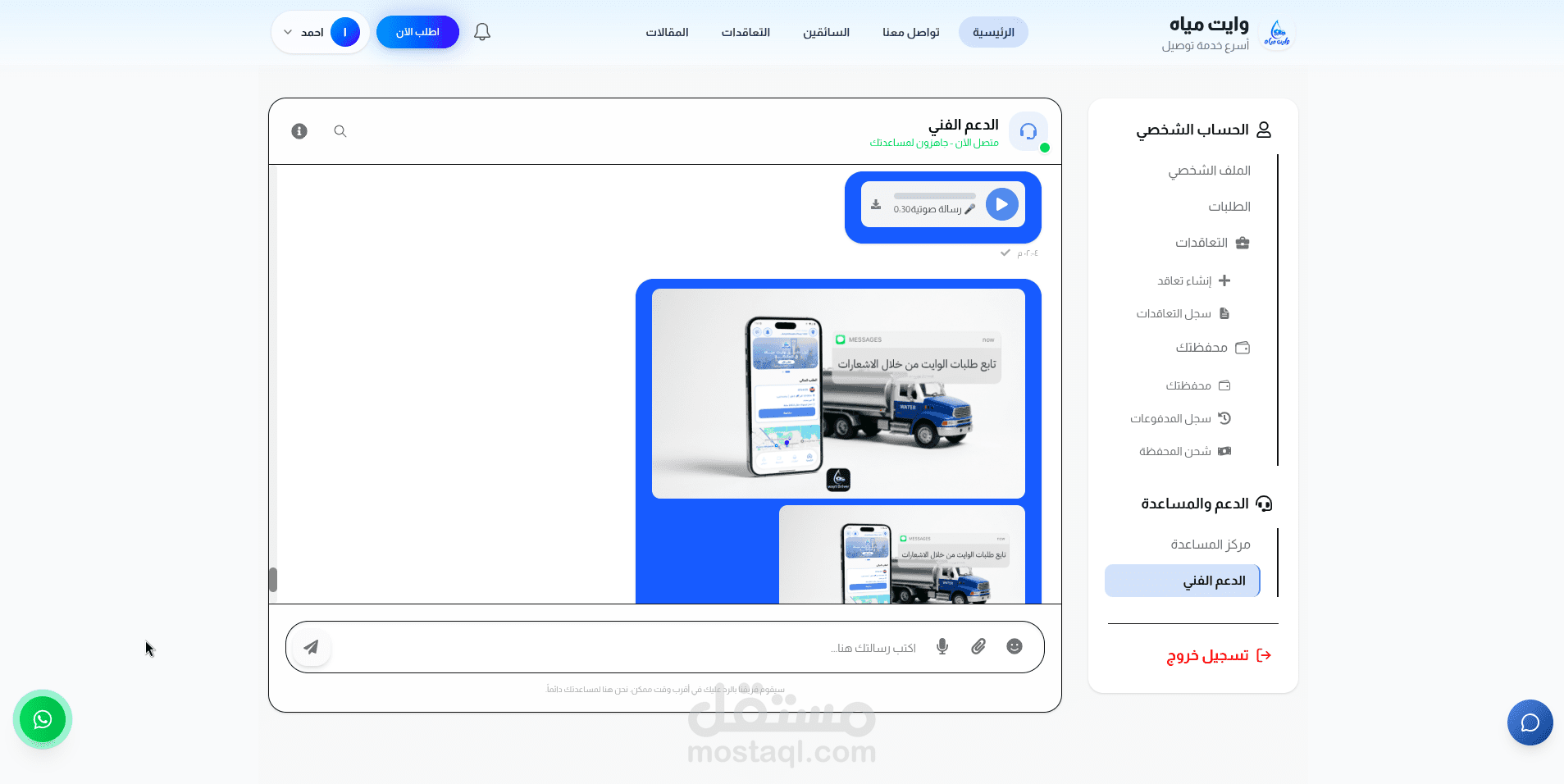Click the الدعم والمساعدة heading
Image resolution: width=1564 pixels, height=784 pixels.
pyautogui.click(x=1206, y=504)
